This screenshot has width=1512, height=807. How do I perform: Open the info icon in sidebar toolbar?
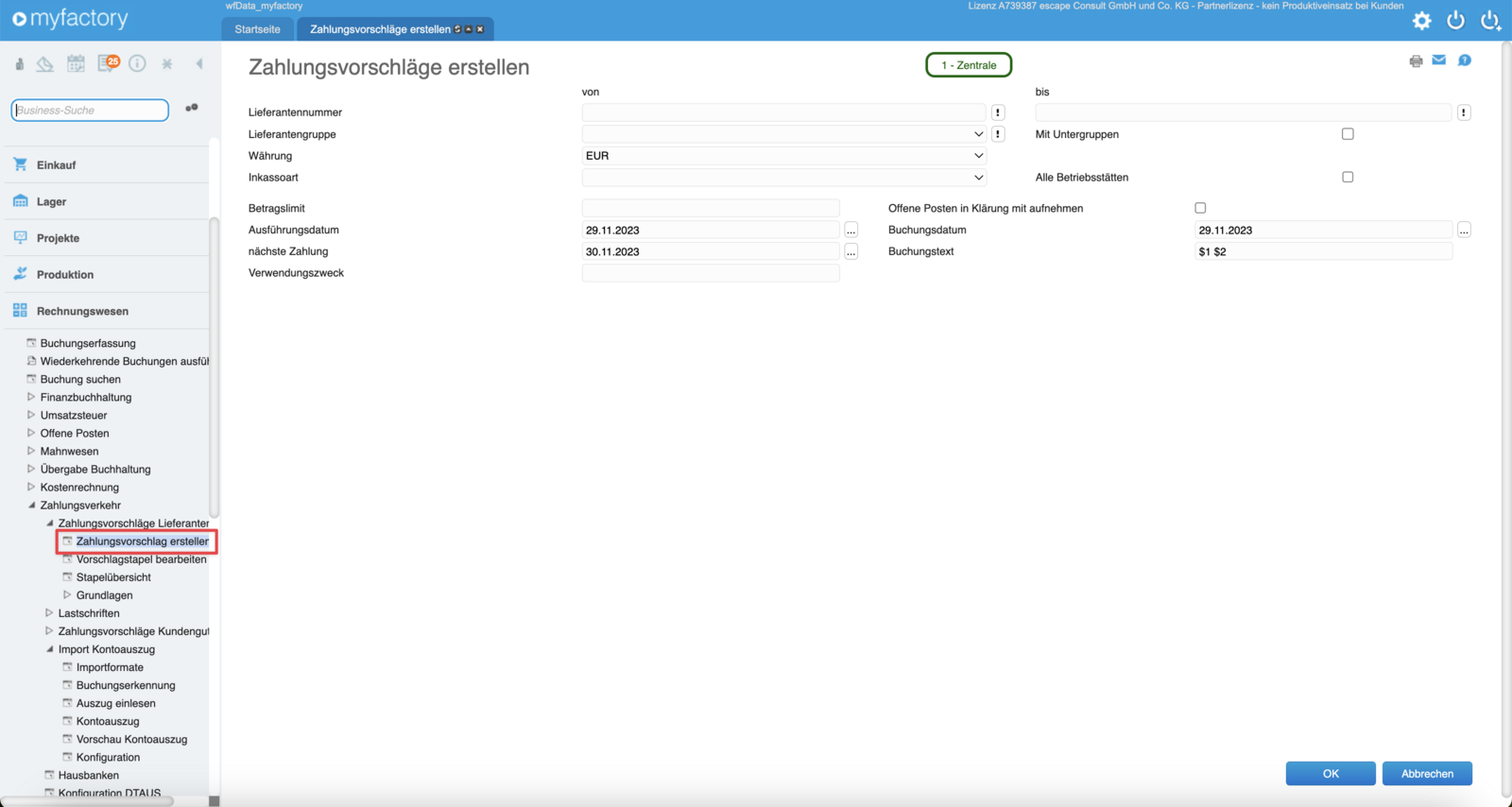click(x=138, y=63)
